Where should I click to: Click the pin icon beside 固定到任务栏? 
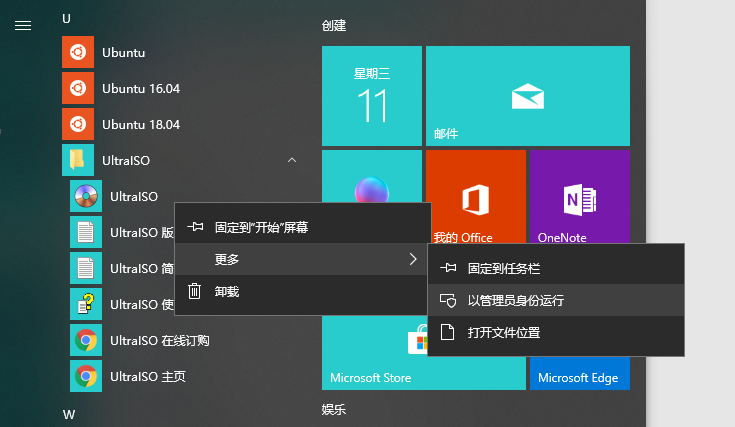point(448,268)
